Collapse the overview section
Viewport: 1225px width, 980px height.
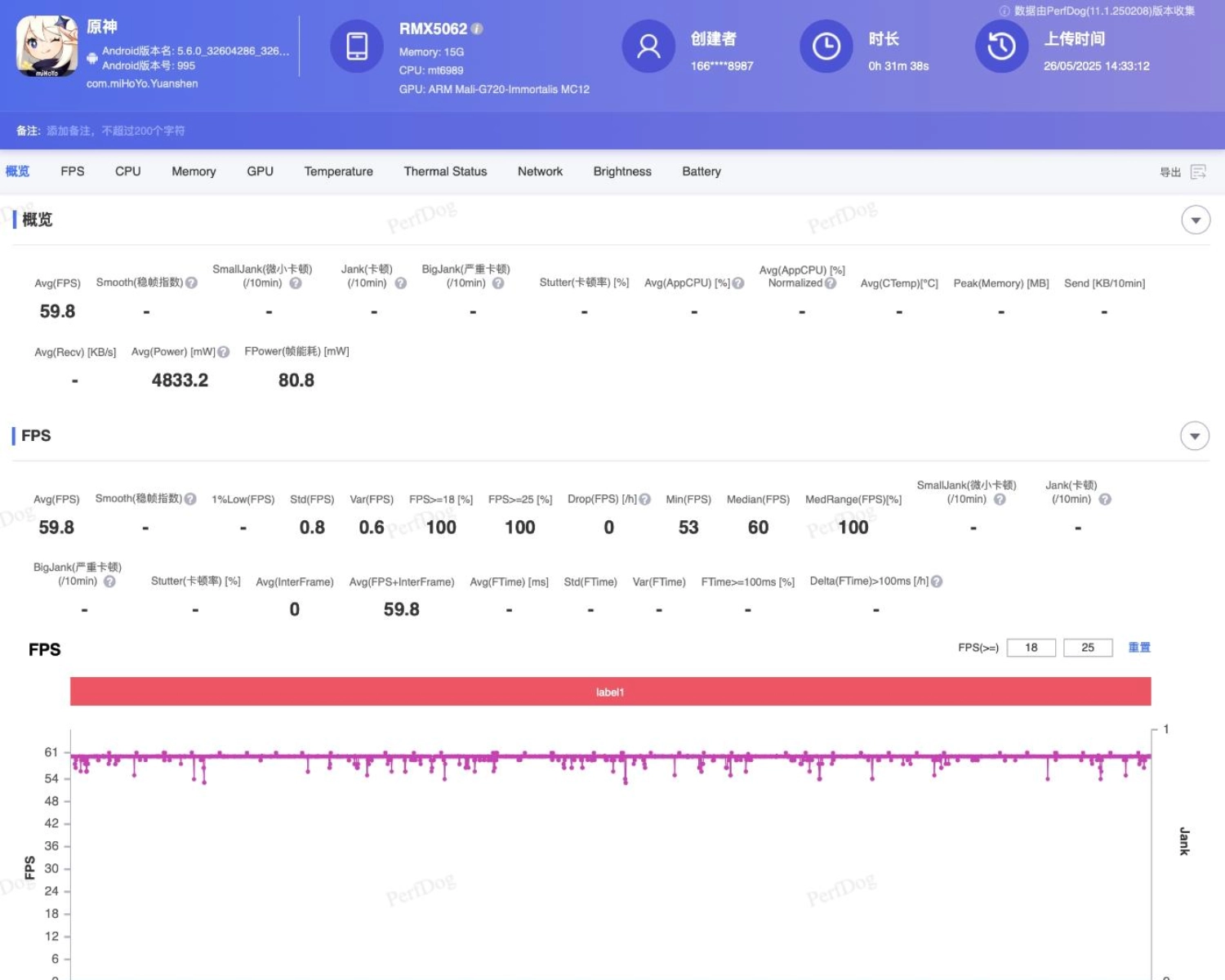coord(1196,220)
